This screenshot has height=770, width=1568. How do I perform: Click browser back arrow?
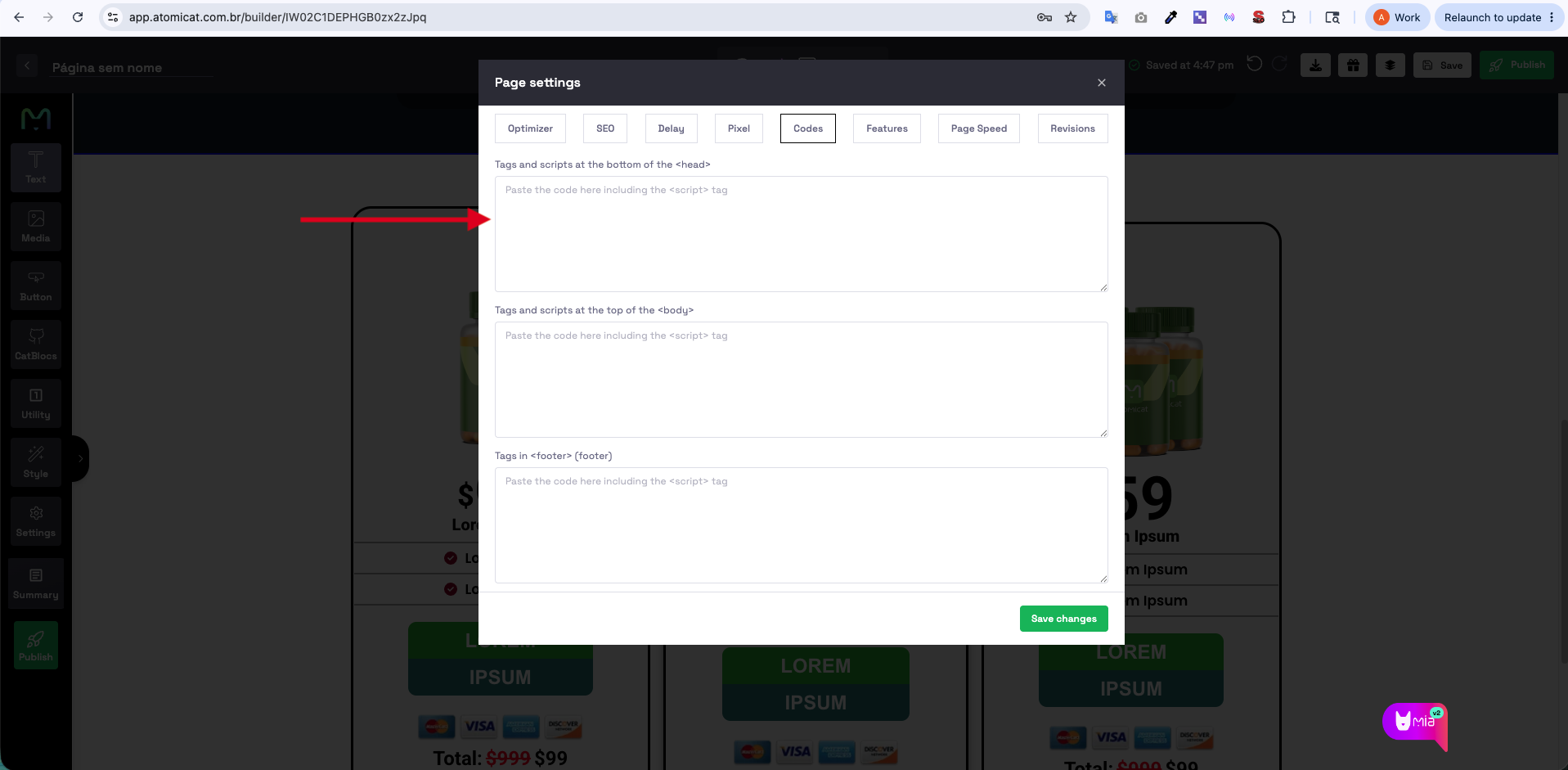[19, 17]
